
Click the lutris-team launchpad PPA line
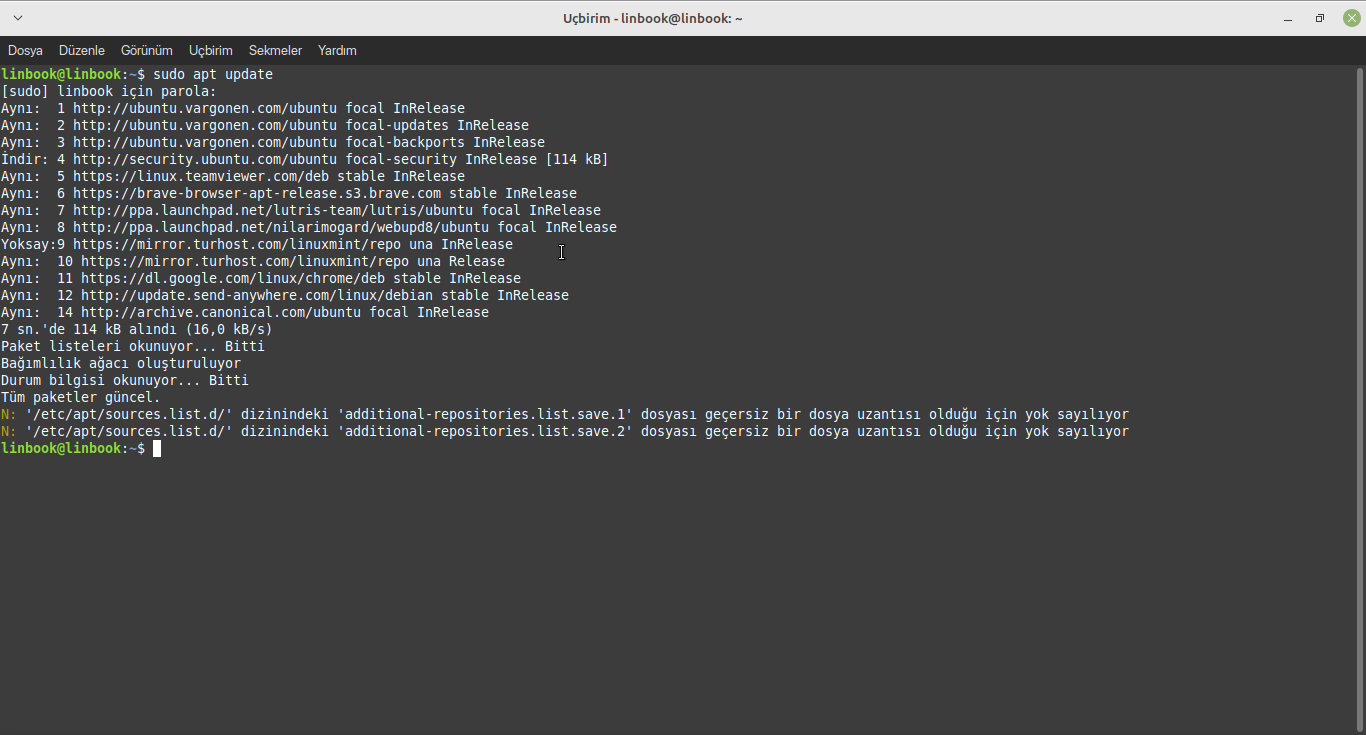(x=301, y=211)
